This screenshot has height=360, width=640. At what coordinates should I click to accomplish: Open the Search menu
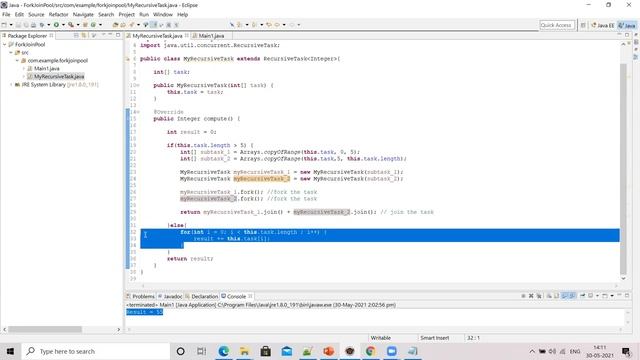(106, 14)
